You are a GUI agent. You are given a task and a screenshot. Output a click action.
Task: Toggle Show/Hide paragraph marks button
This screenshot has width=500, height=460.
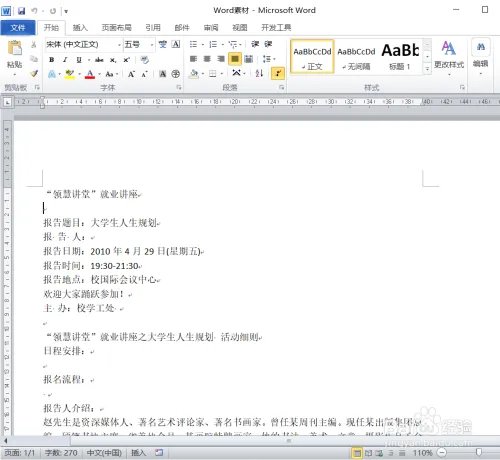tap(278, 73)
